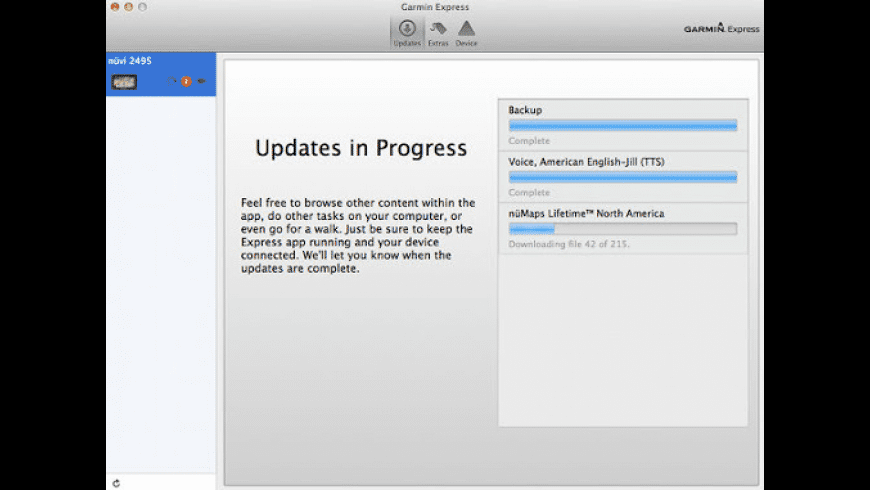
Task: Click the 'Updates in Progress' heading
Action: pyautogui.click(x=361, y=148)
